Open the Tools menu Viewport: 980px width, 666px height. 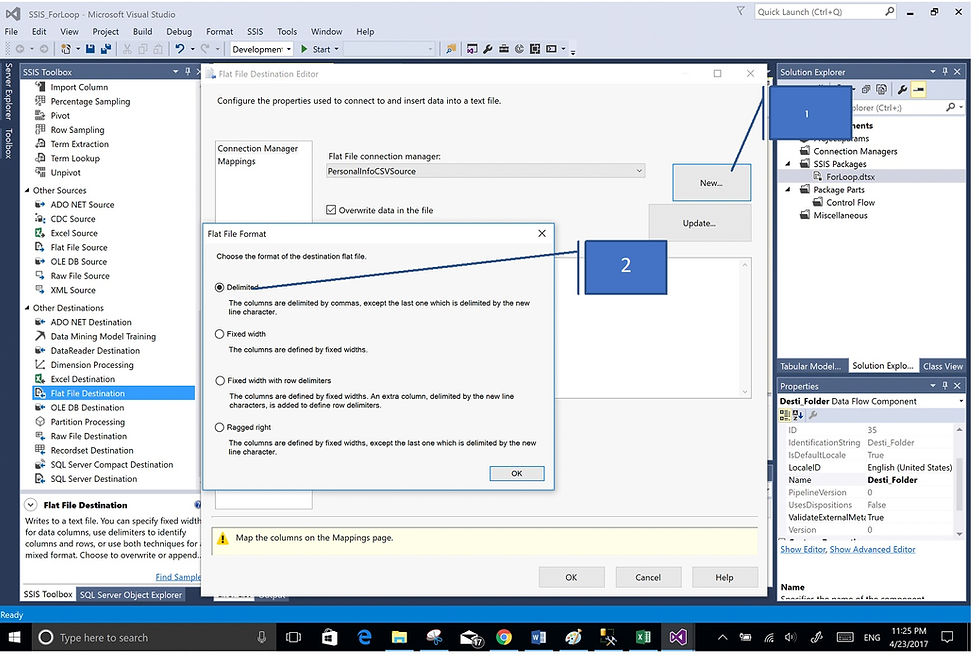click(287, 31)
